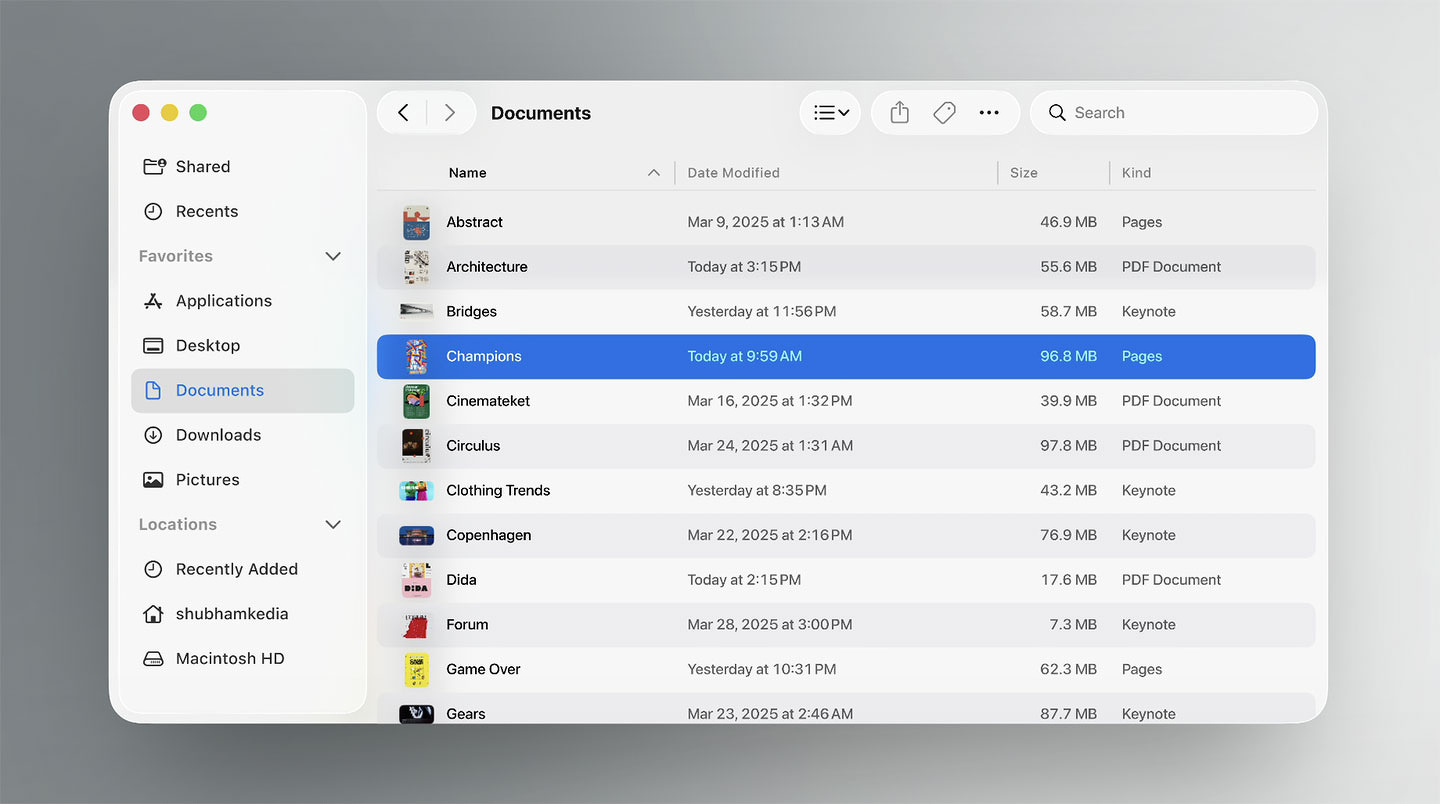The image size is (1440, 804).
Task: Go back with the left chevron button
Action: [403, 113]
